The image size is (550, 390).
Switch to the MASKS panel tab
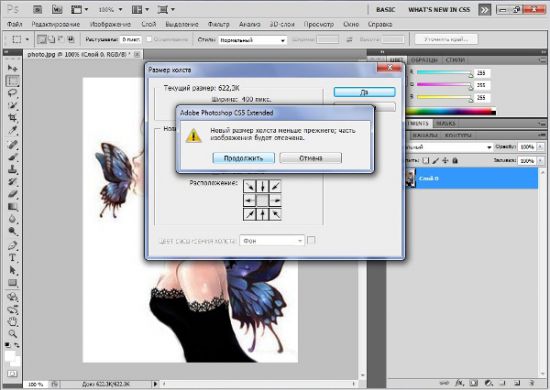pyautogui.click(x=446, y=123)
